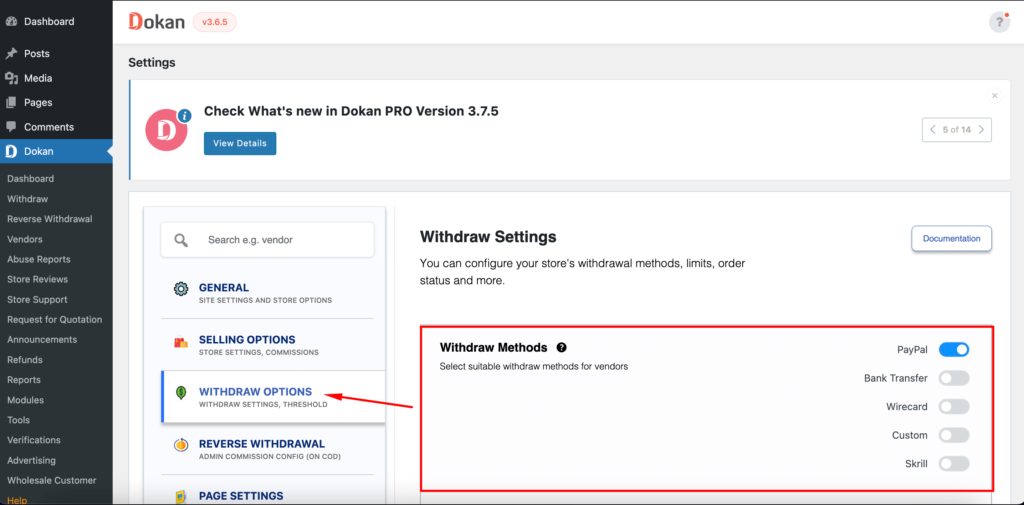Click the Dokan logo in header
This screenshot has height=505, width=1024.
point(156,22)
